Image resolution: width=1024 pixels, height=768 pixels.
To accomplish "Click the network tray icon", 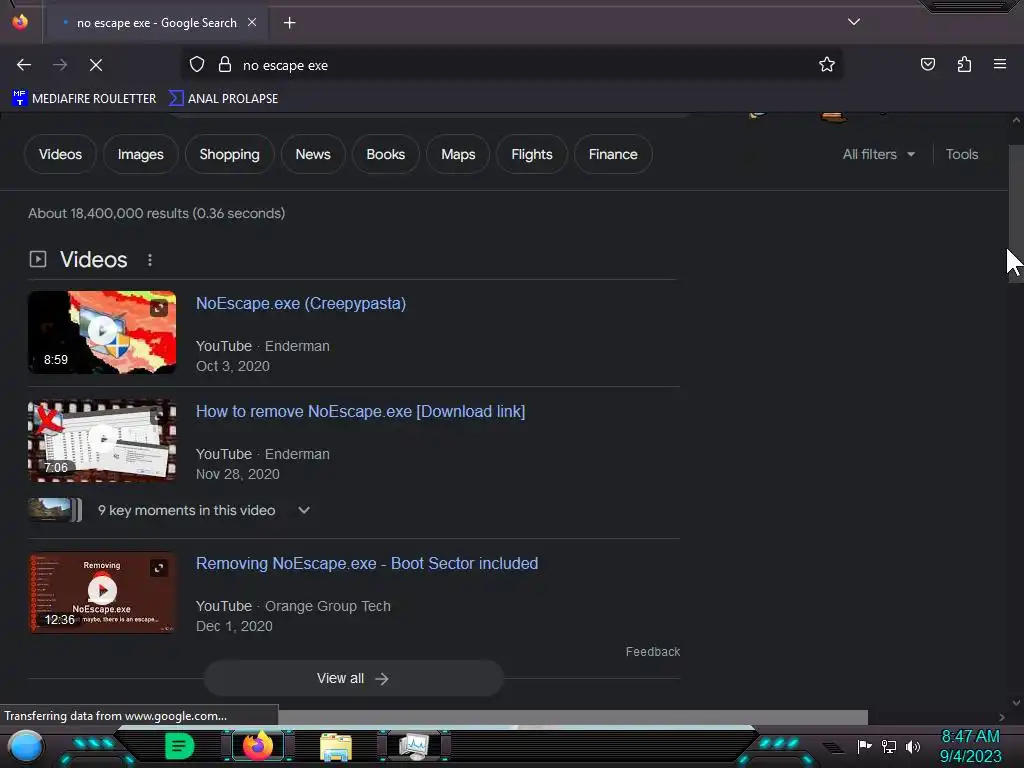I will pos(889,746).
